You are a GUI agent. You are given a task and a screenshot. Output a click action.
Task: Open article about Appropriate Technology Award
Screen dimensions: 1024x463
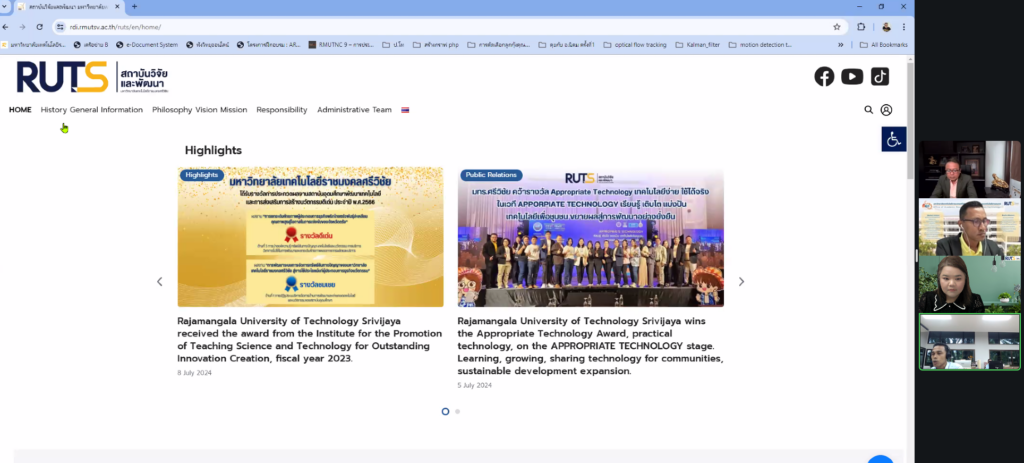pos(590,346)
